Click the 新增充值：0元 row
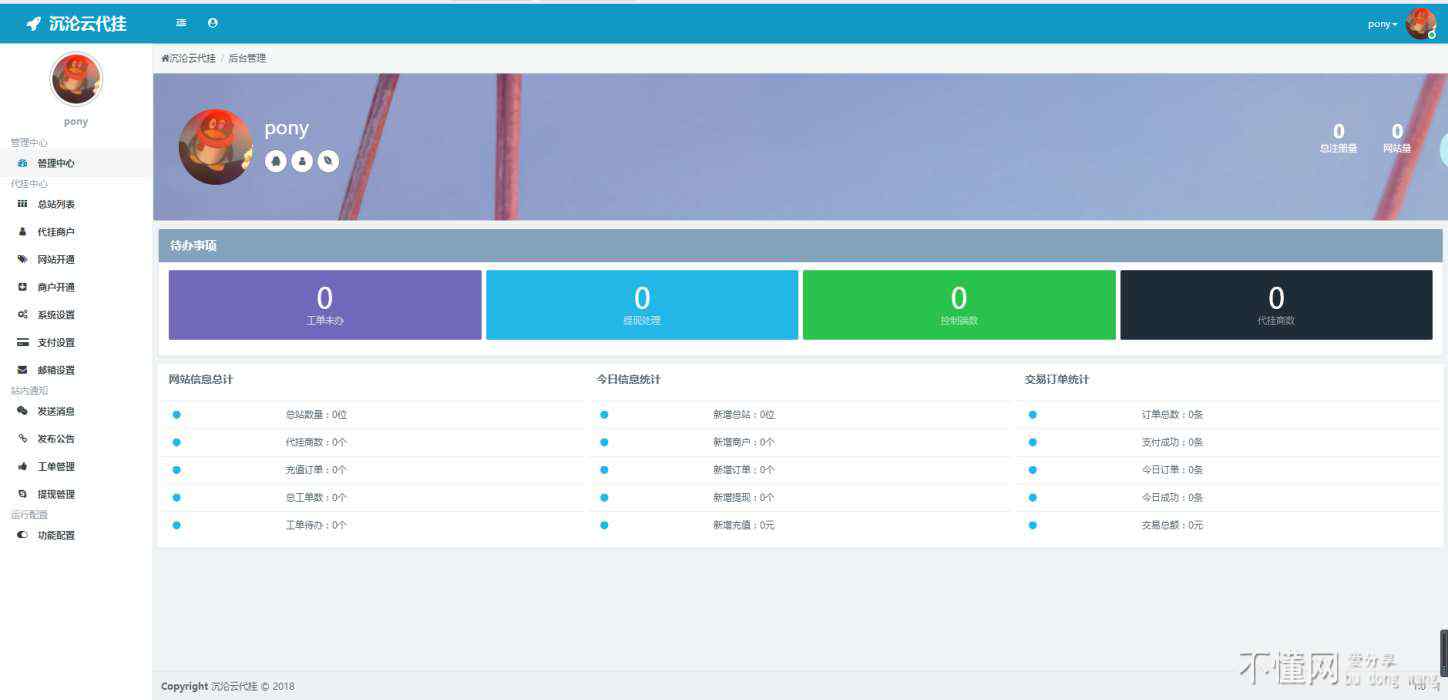The image size is (1448, 700). coord(800,525)
